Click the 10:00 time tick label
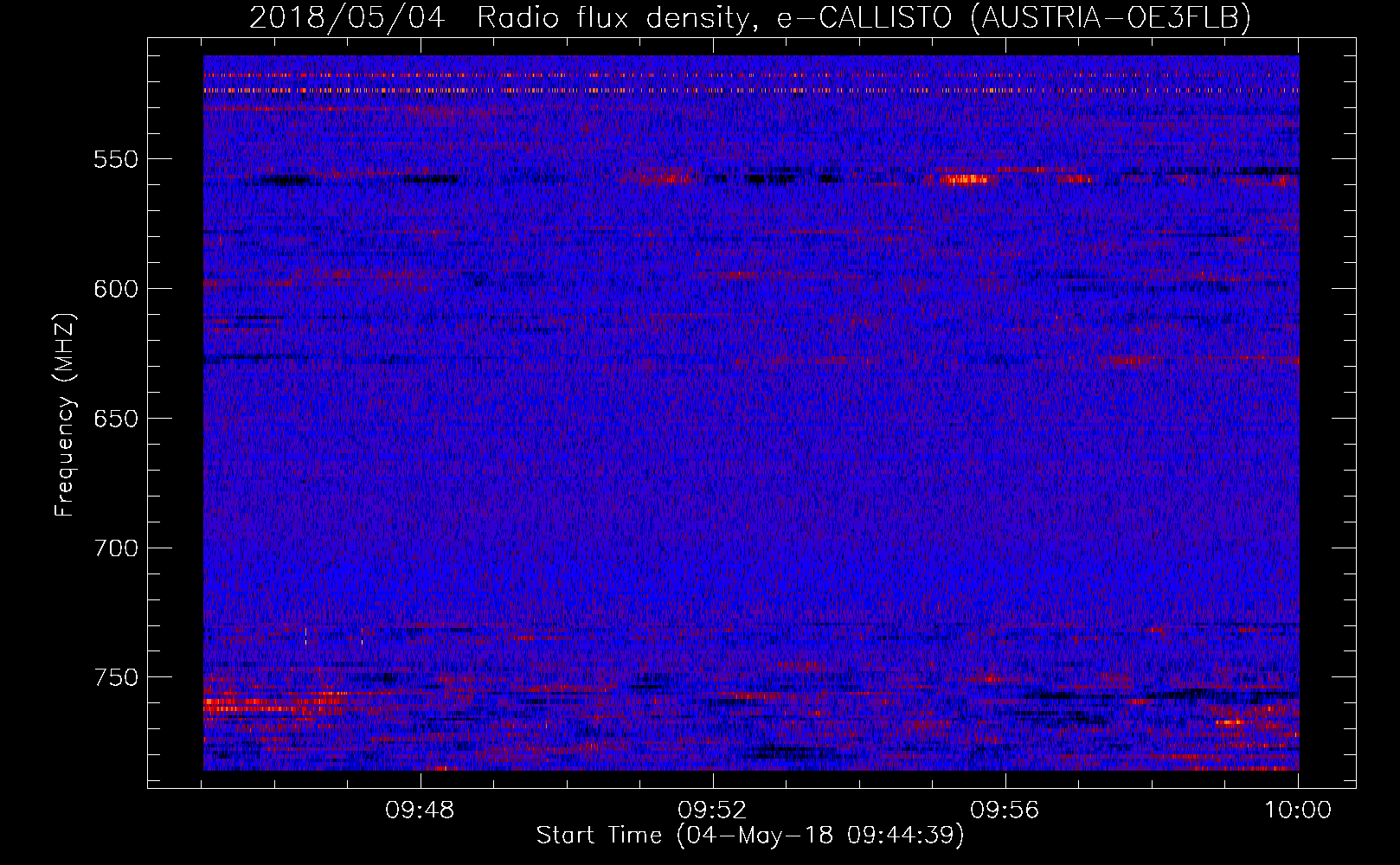Image resolution: width=1400 pixels, height=865 pixels. click(1298, 811)
